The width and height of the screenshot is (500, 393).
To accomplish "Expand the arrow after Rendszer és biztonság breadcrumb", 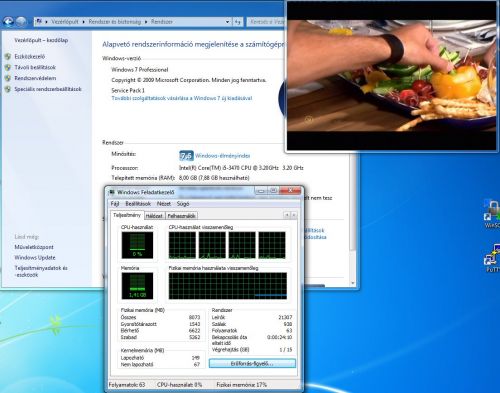I will click(146, 22).
